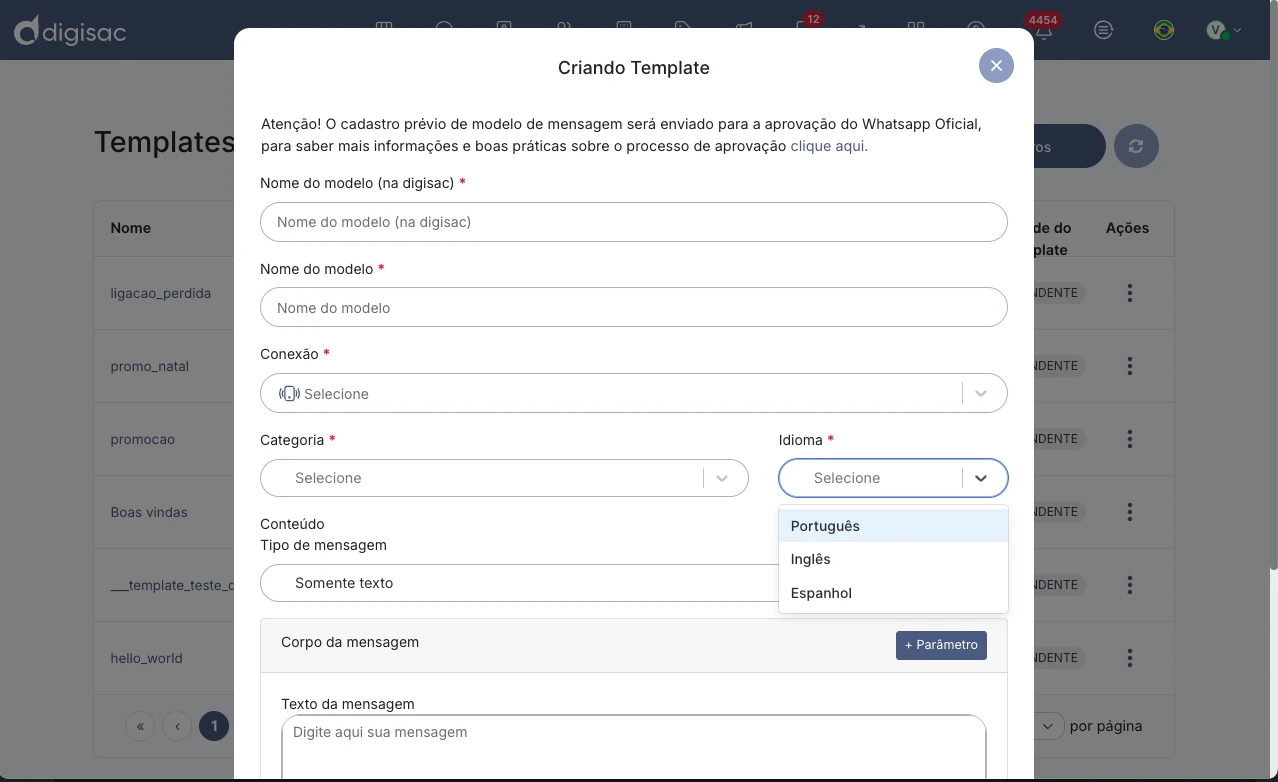Open actions menu for hello_world row
Screen dimensions: 1278x782
click(x=1130, y=658)
